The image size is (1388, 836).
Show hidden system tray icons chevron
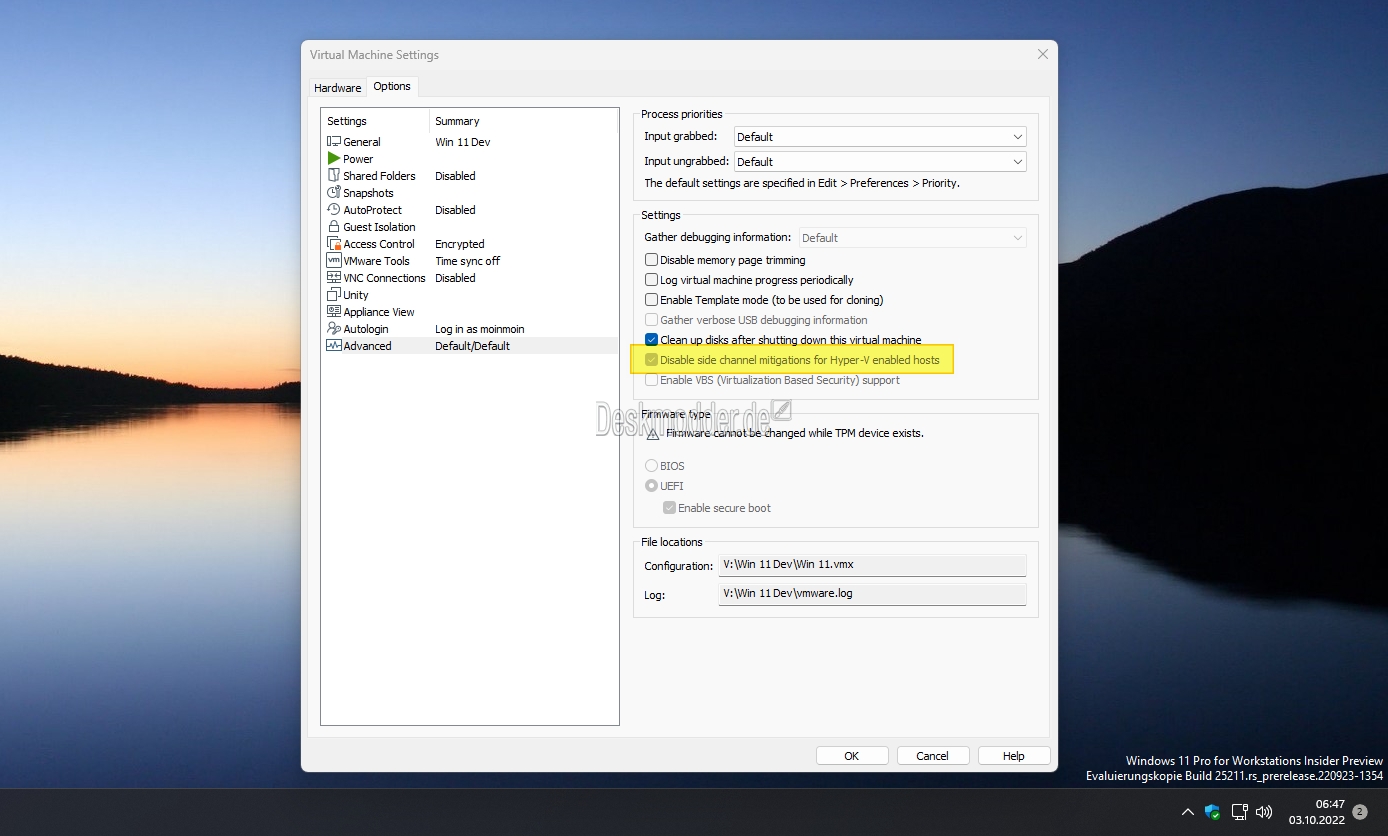pyautogui.click(x=1187, y=812)
